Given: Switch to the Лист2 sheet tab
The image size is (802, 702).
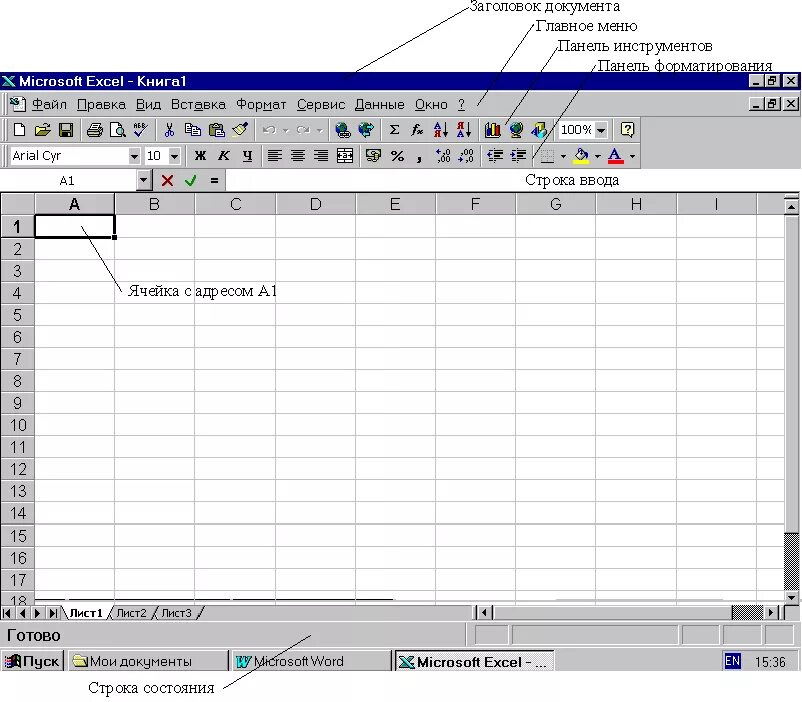Looking at the screenshot, I should [131, 612].
